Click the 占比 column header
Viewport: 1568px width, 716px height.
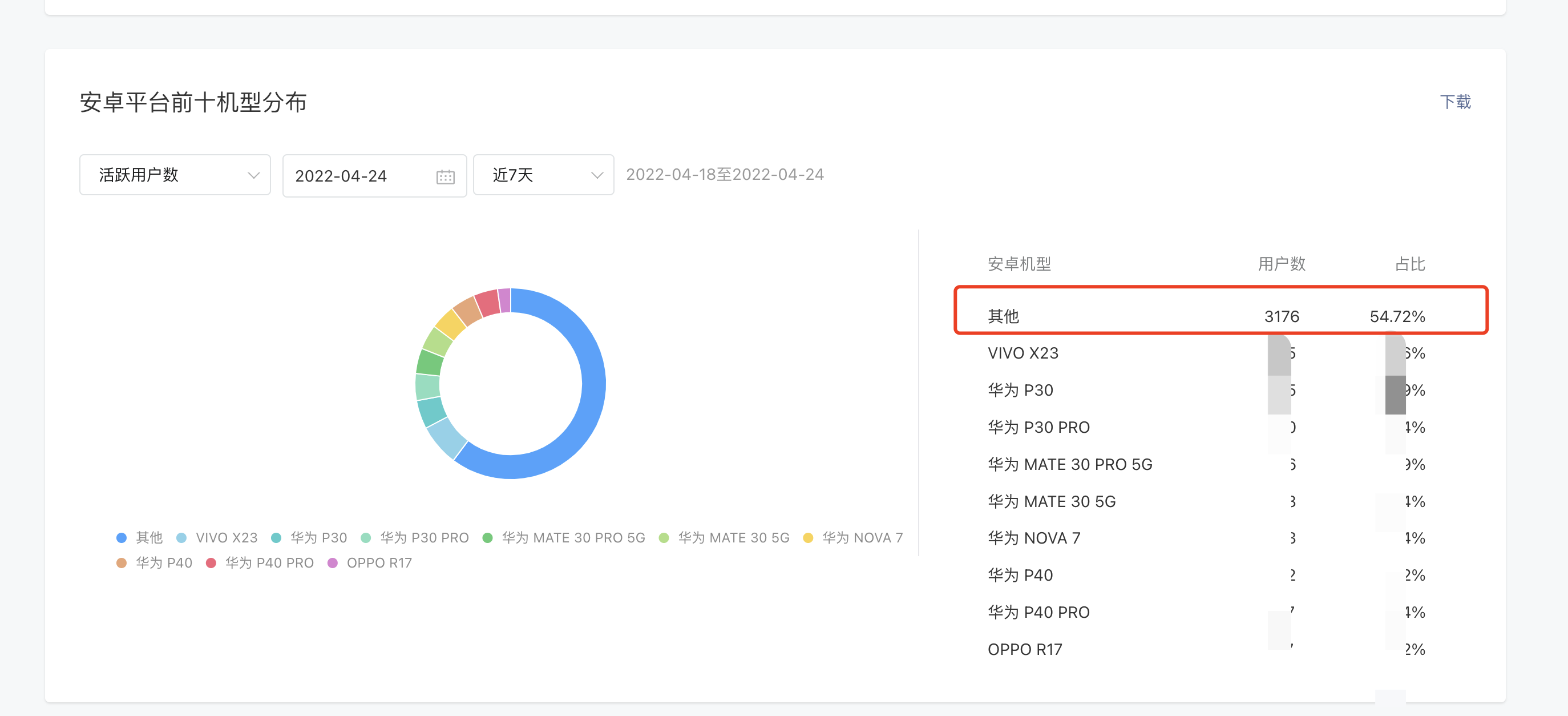1409,264
